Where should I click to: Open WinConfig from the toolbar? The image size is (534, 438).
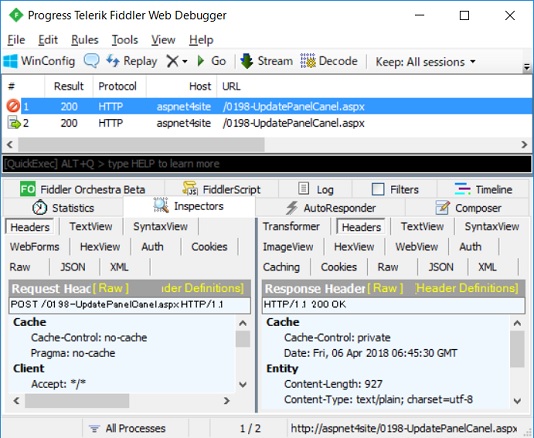click(39, 61)
